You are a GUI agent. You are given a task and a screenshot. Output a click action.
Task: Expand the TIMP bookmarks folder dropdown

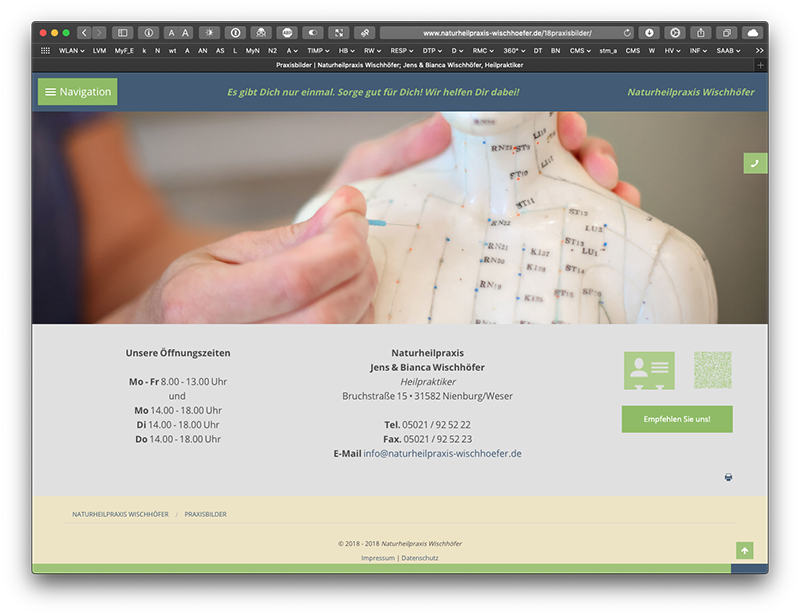pyautogui.click(x=318, y=50)
